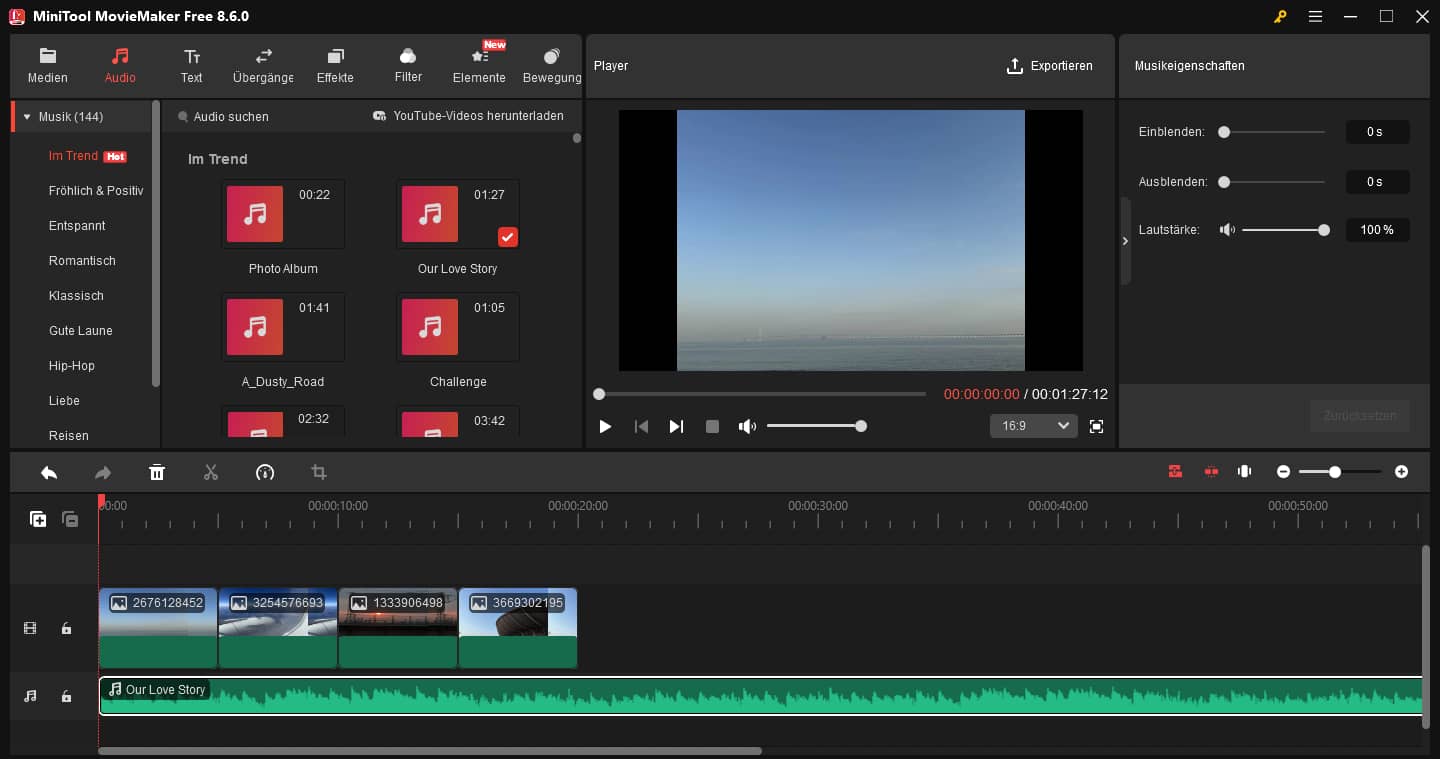
Task: Open the speed controller tool
Action: 265,471
